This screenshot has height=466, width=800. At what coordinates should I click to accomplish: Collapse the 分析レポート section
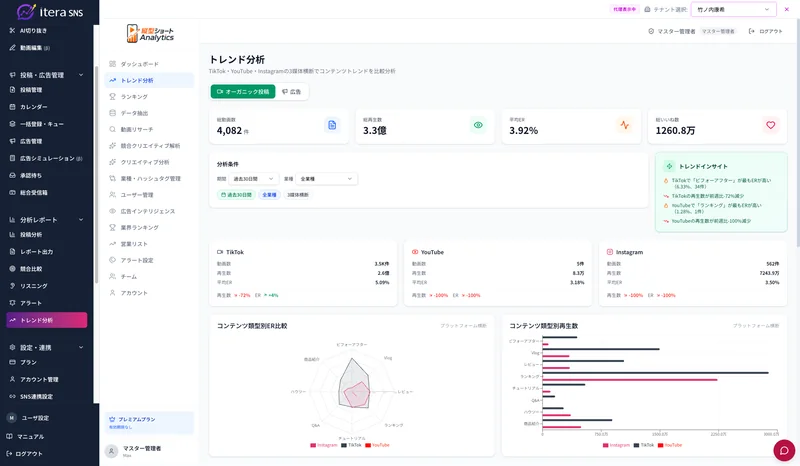pyautogui.click(x=46, y=220)
